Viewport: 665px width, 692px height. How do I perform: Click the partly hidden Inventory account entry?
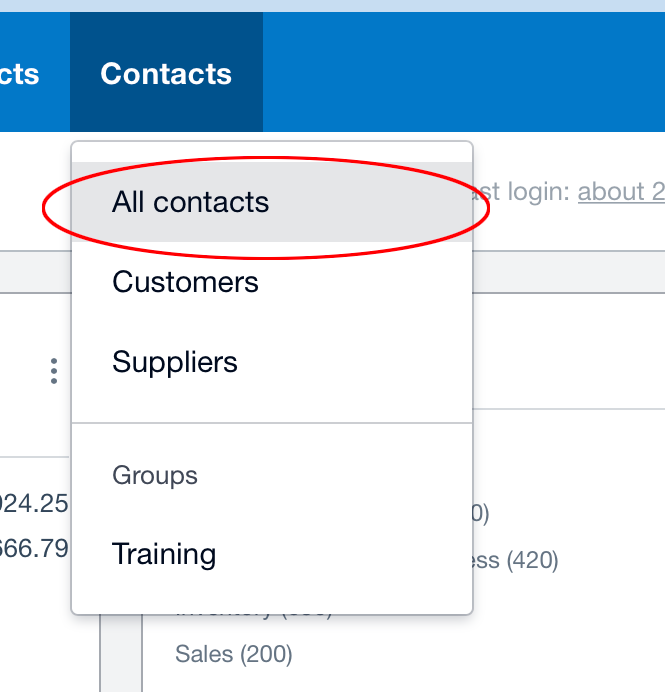click(x=253, y=612)
